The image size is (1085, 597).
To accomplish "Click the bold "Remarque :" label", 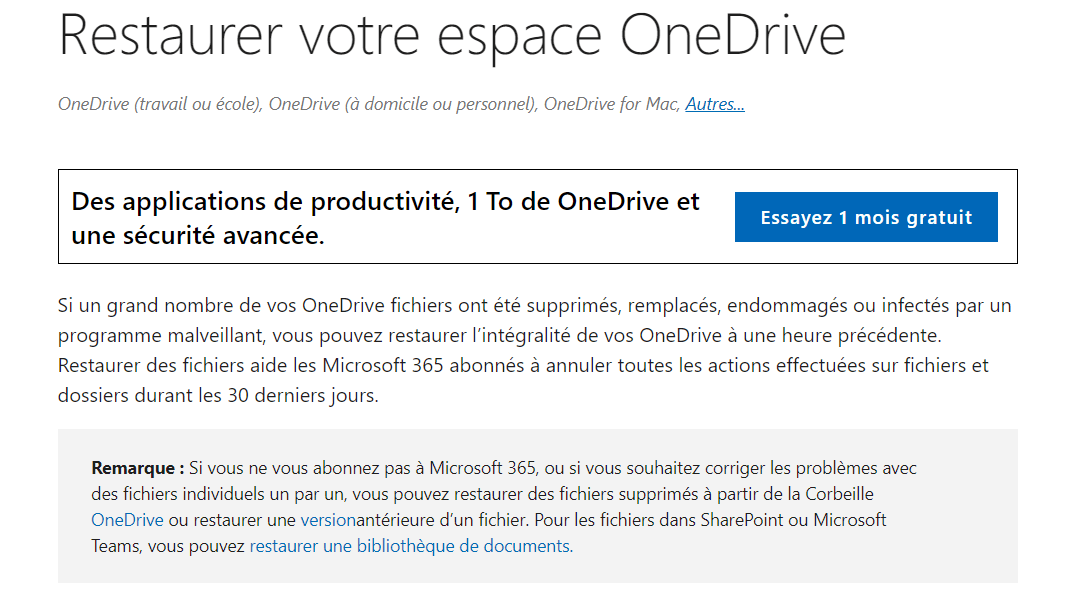I will click(138, 468).
